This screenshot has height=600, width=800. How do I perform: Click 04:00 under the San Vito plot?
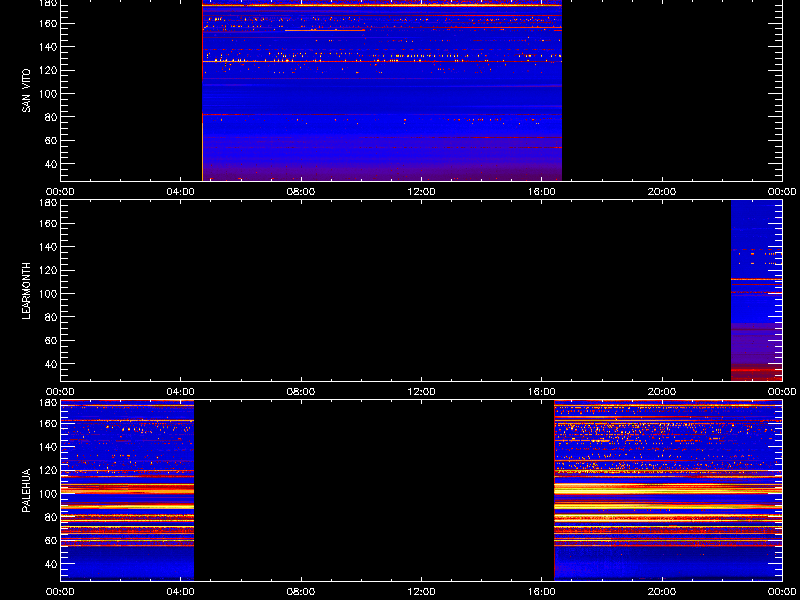[181, 192]
